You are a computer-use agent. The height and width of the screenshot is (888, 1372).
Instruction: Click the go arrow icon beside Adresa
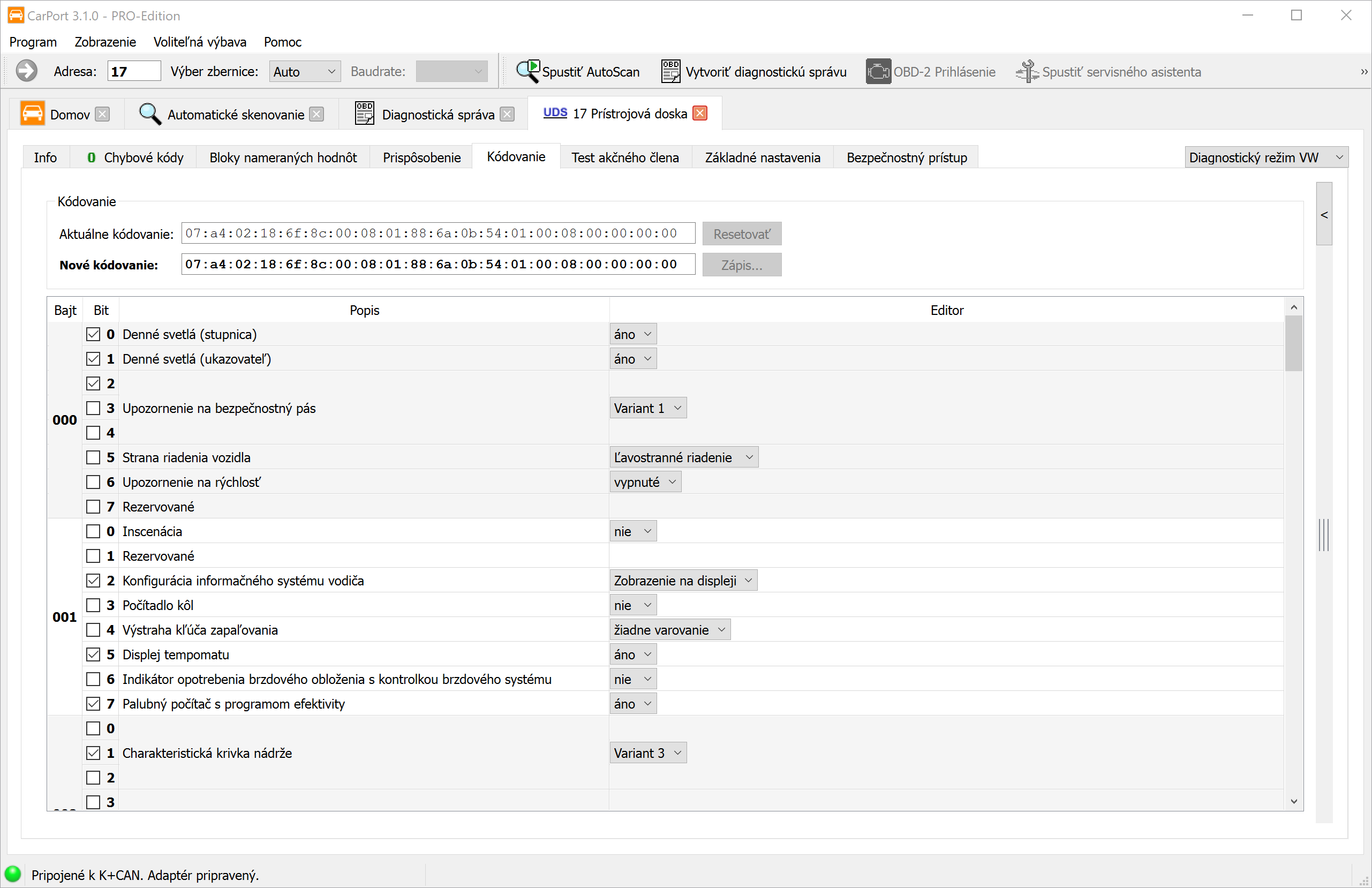(26, 72)
